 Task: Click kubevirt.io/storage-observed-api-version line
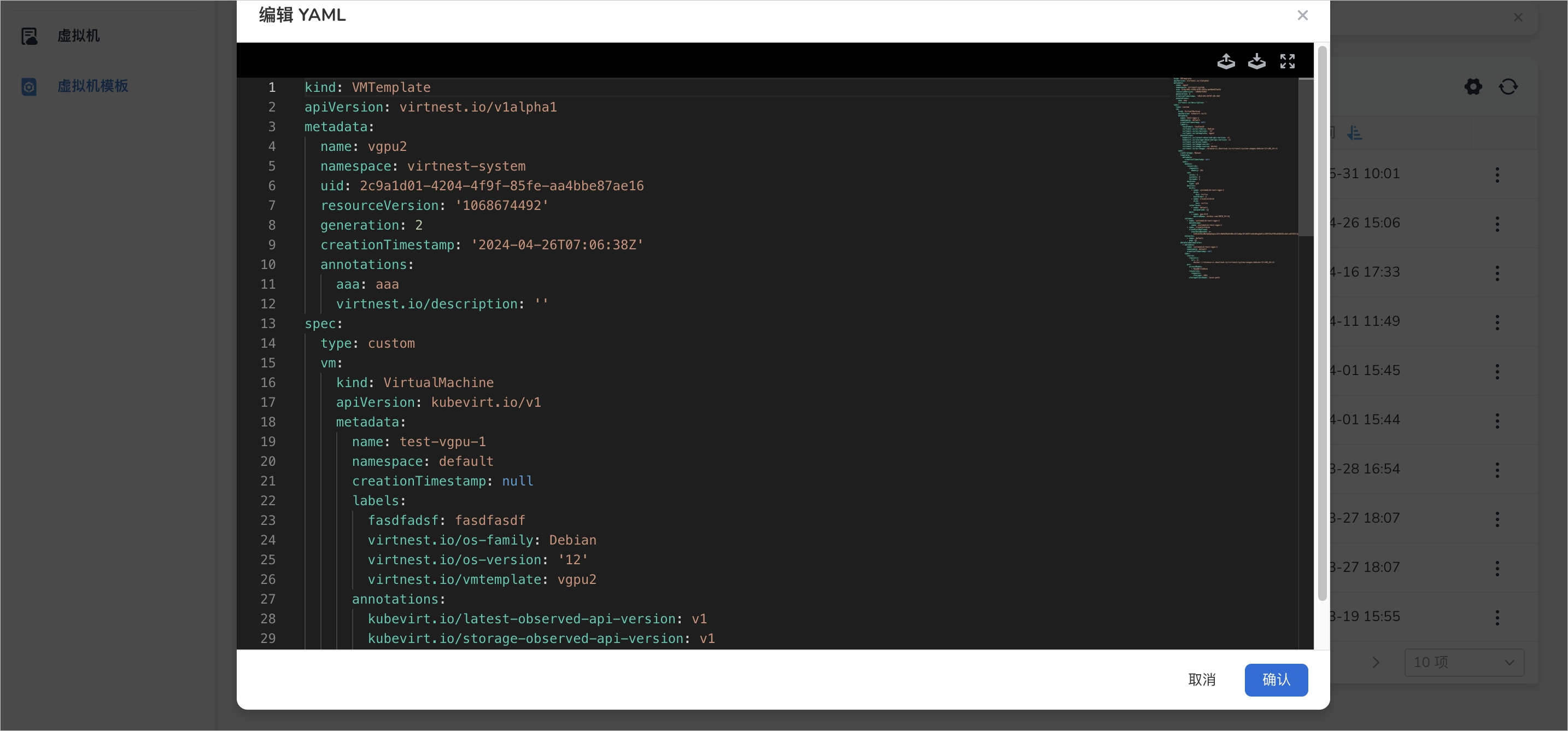pos(541,638)
